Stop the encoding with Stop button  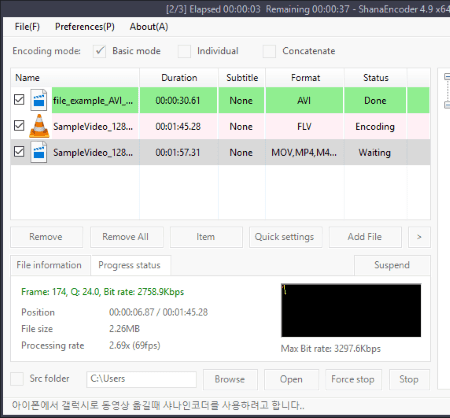409,379
